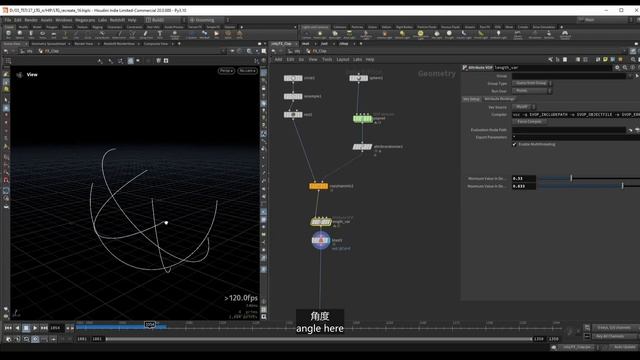Select the Sky Light shelf tool
The width and height of the screenshot is (640, 360).
437,34
